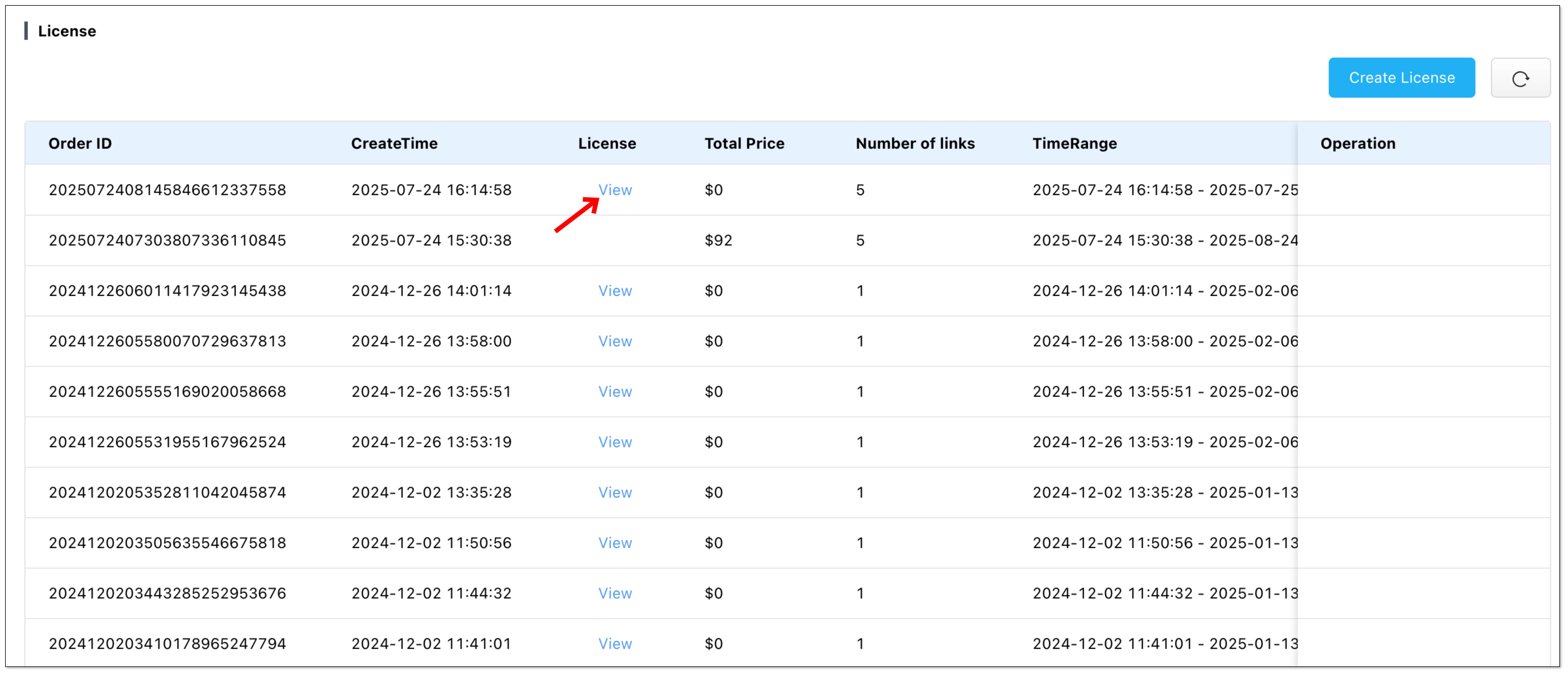
Task: Open View link created 2024-12-02 11:50:56
Action: 615,543
